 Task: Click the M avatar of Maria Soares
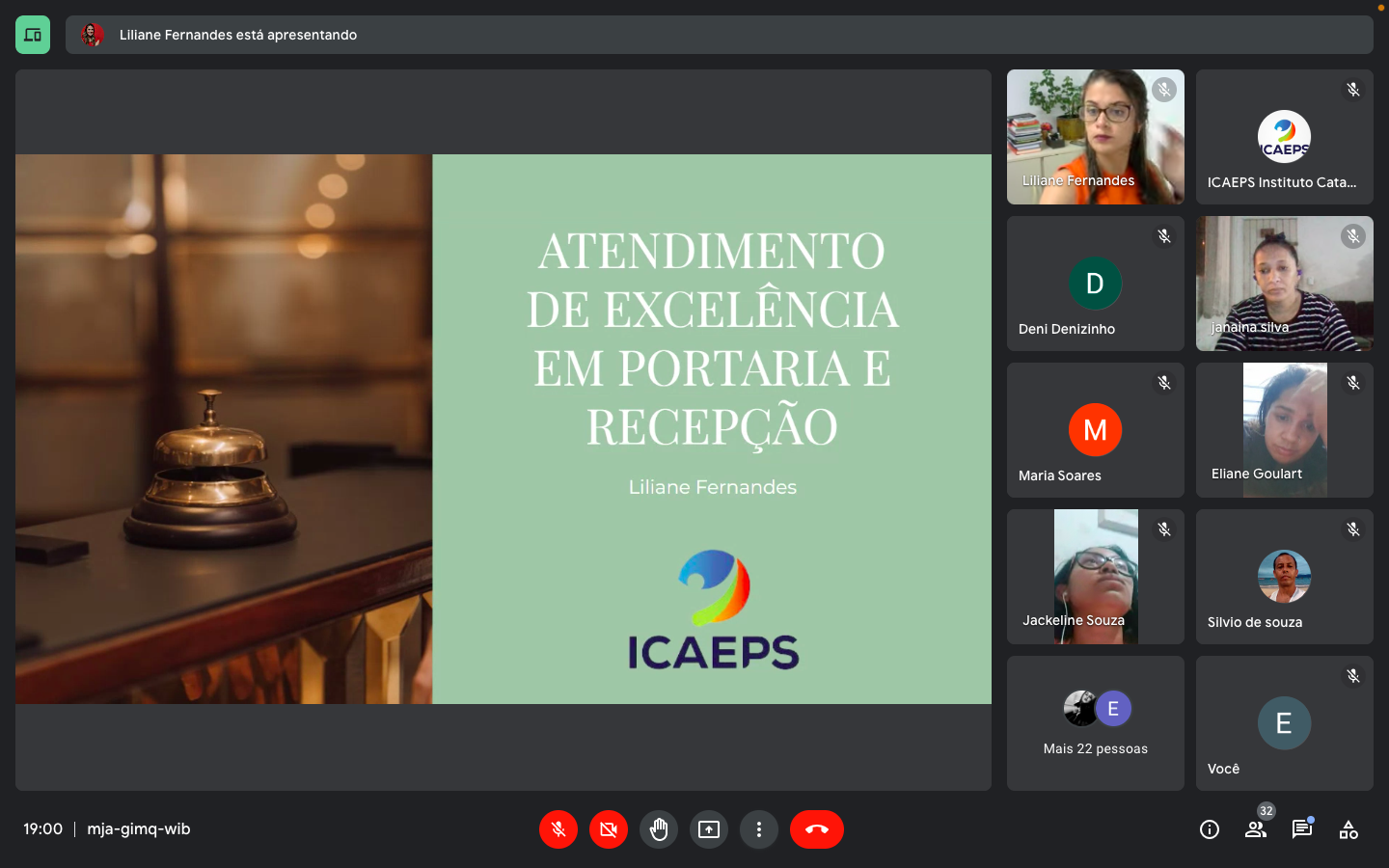pyautogui.click(x=1096, y=430)
